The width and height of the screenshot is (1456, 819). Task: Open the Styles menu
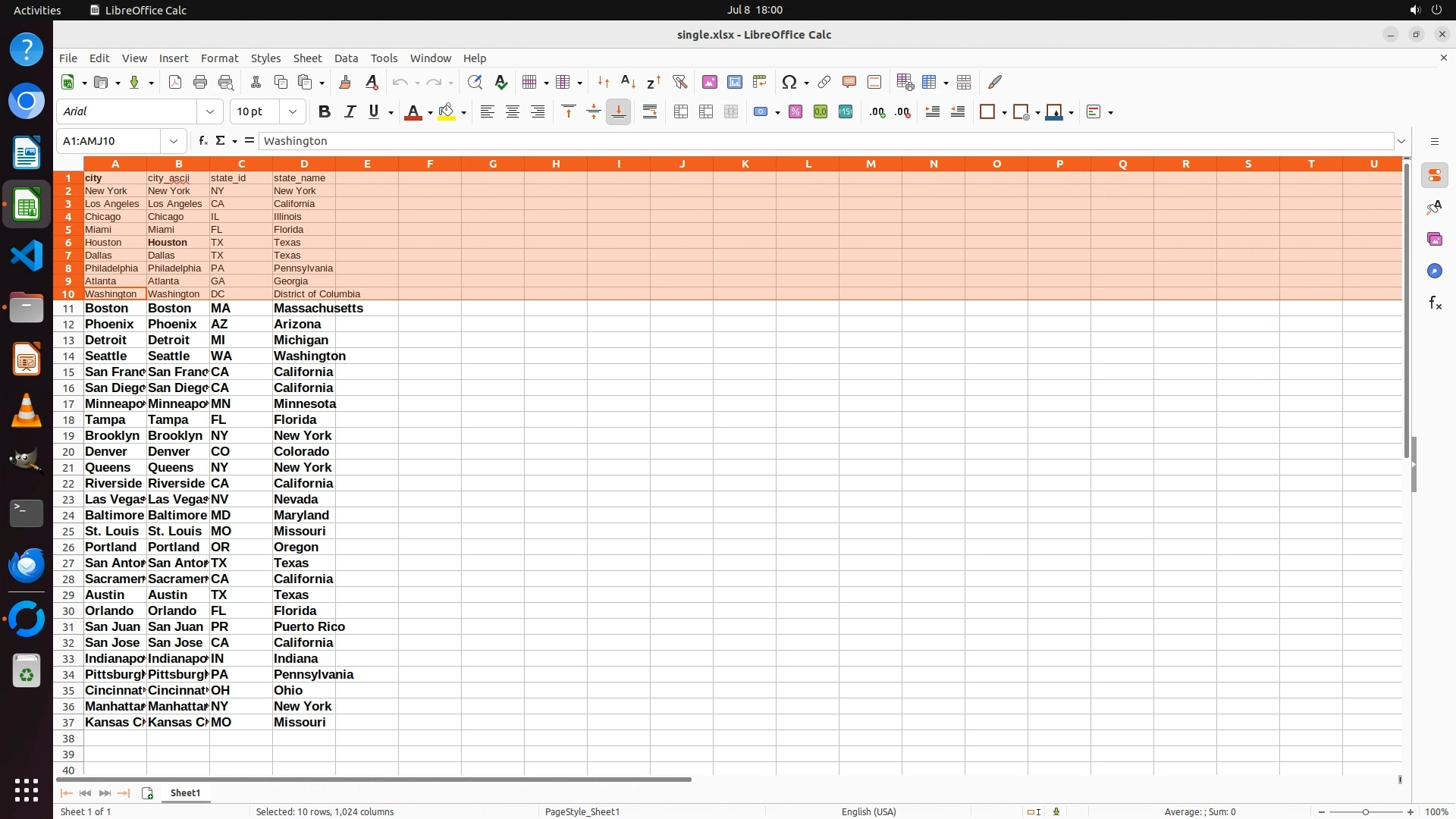point(265,58)
